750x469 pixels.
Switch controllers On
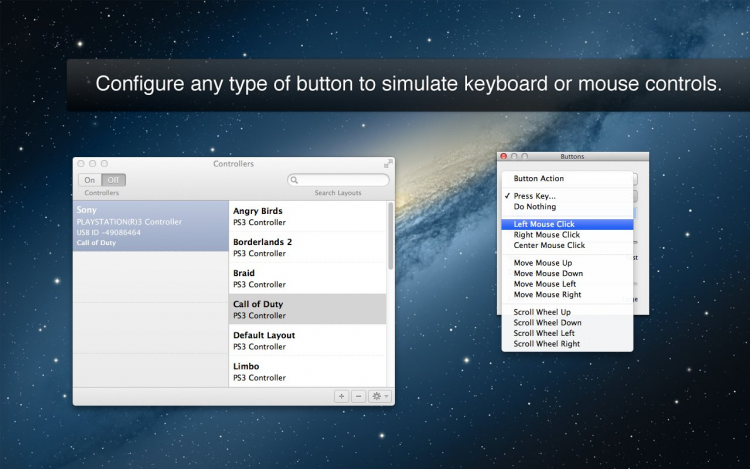(x=90, y=180)
